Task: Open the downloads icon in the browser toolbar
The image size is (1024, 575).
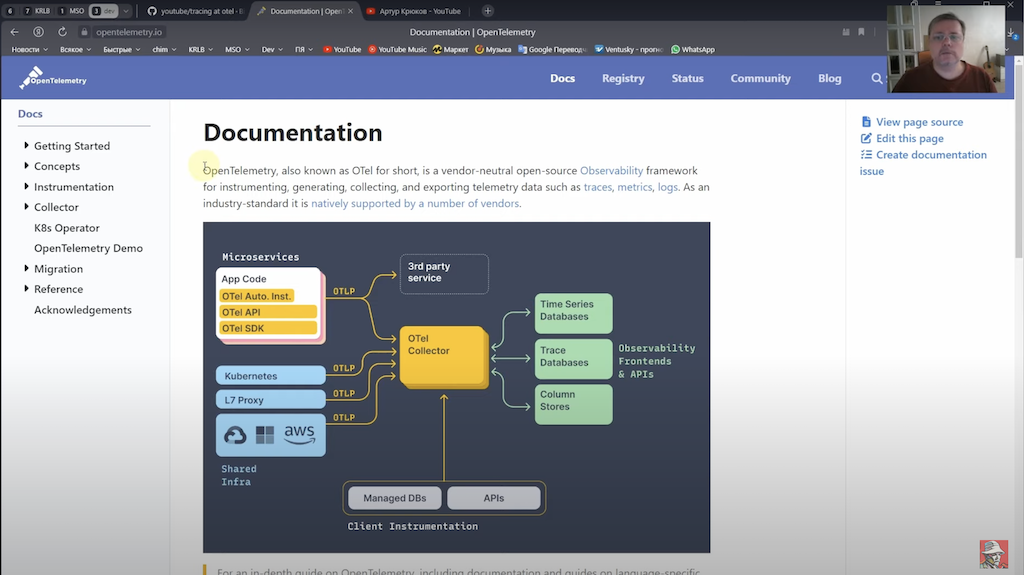Action: (x=1010, y=32)
